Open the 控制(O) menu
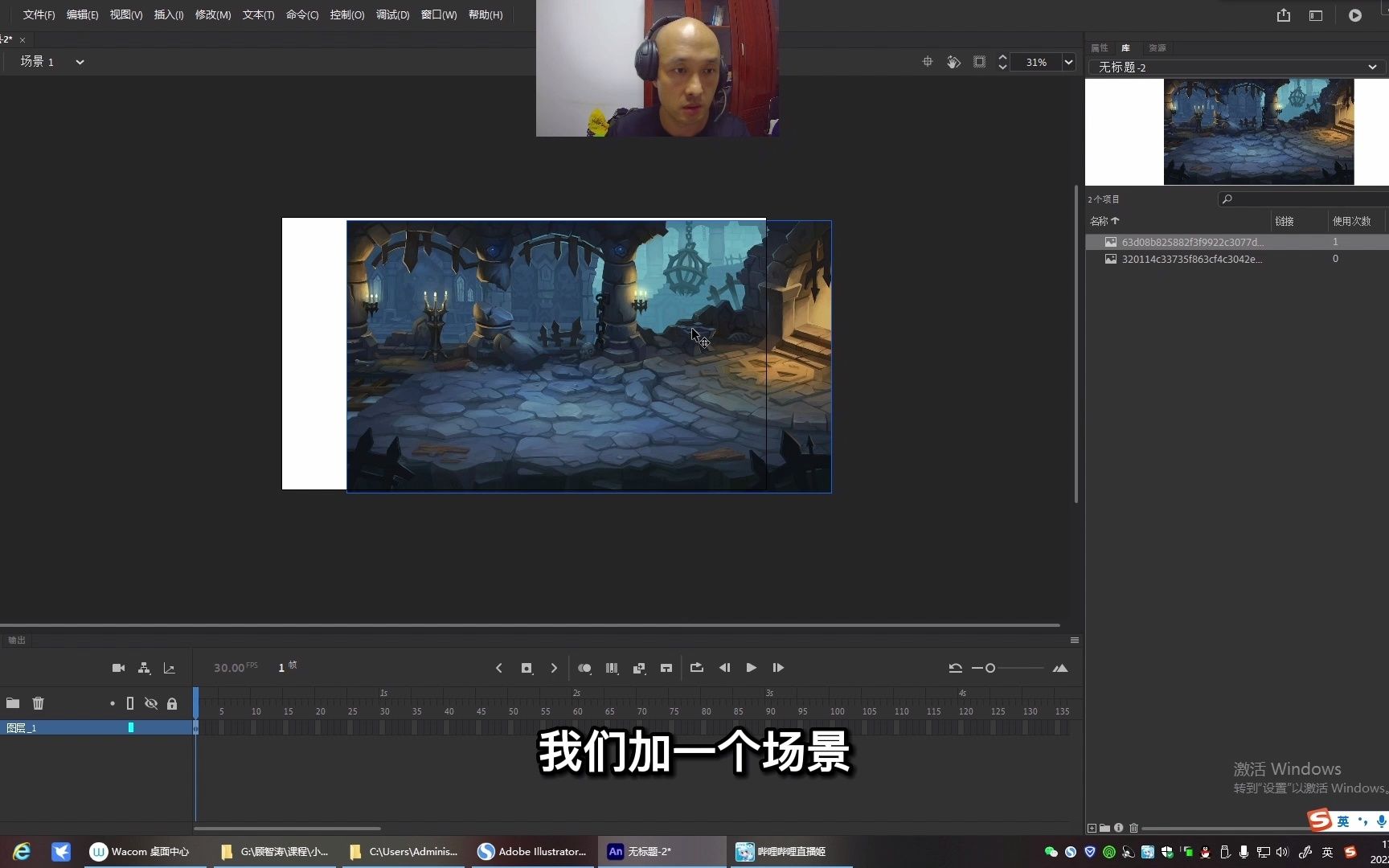This screenshot has width=1389, height=868. (347, 15)
